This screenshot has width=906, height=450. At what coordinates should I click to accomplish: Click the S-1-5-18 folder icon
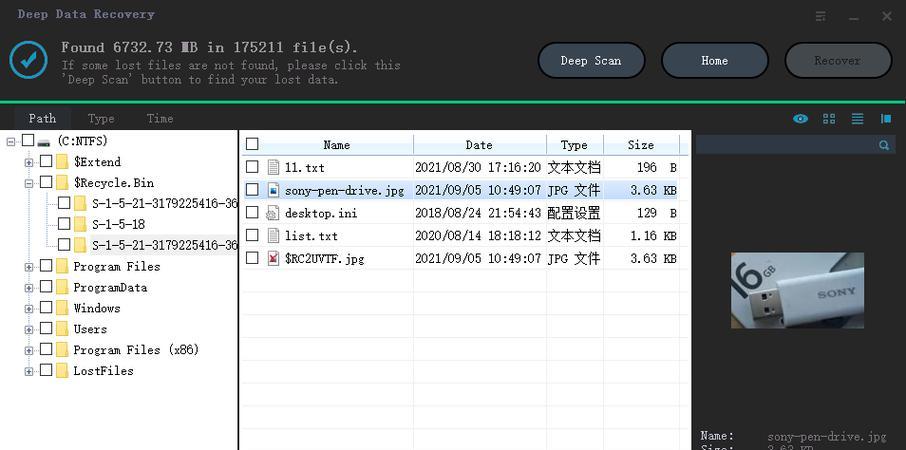pyautogui.click(x=80, y=224)
